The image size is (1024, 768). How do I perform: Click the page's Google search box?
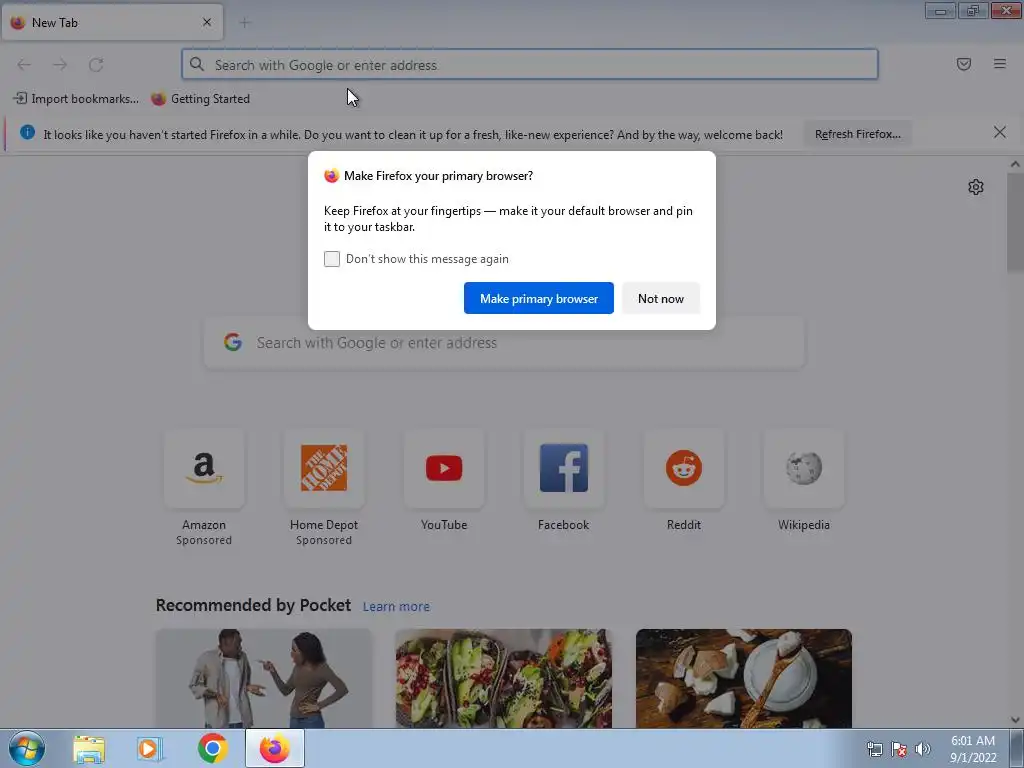[x=504, y=343]
